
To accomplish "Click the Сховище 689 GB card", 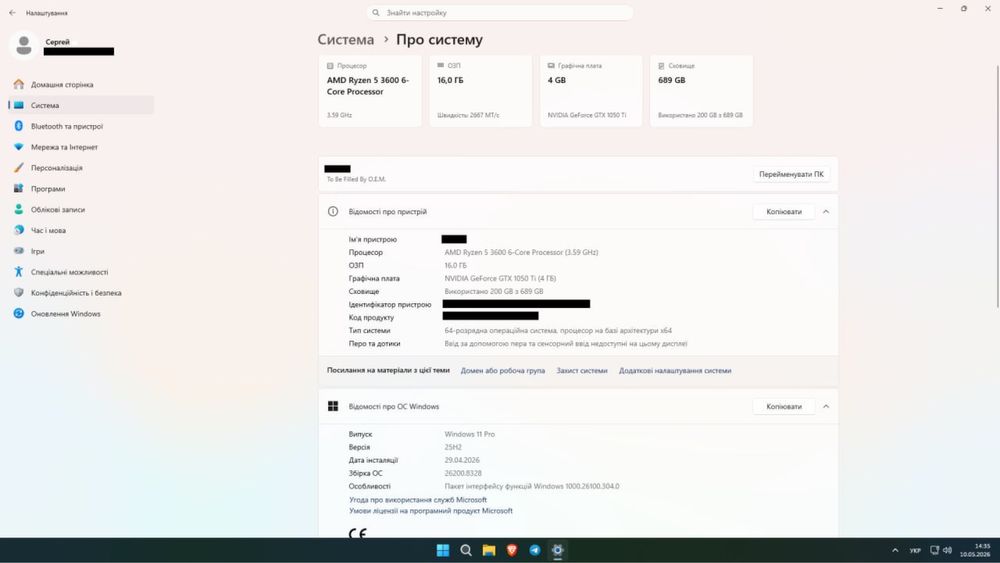I will tap(701, 91).
